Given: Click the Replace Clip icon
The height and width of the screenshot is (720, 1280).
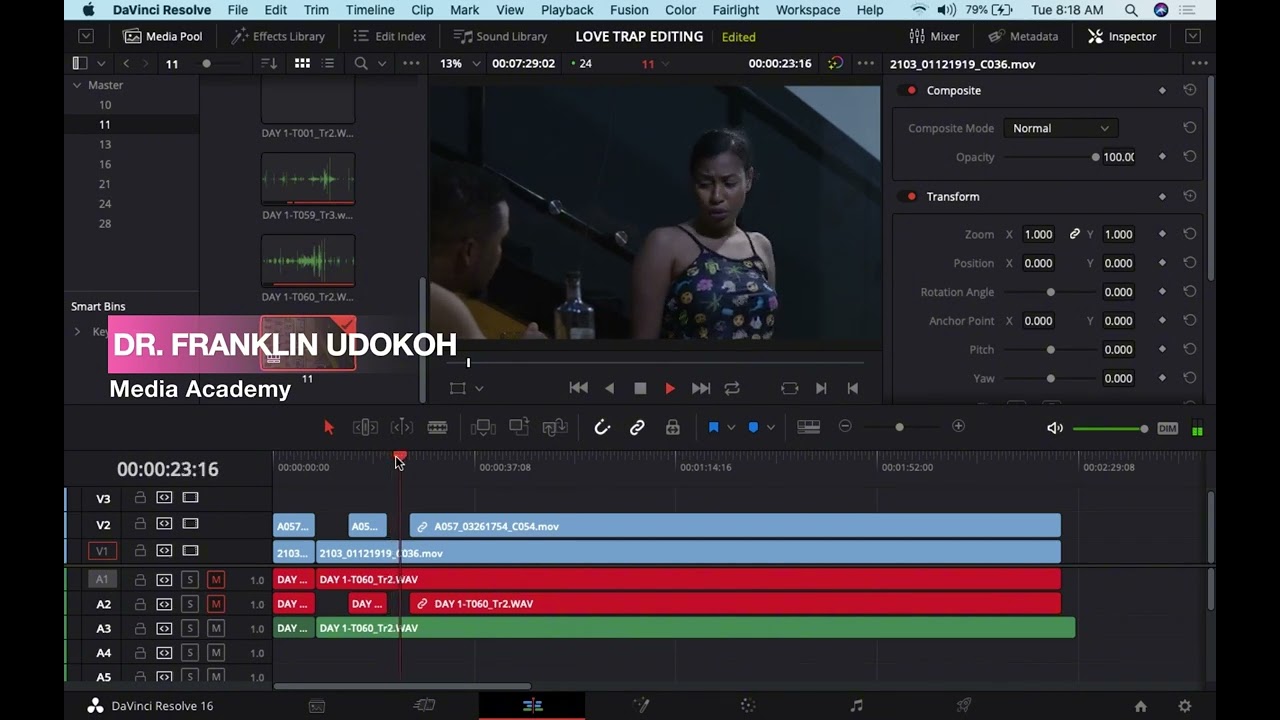Looking at the screenshot, I should click(x=555, y=427).
